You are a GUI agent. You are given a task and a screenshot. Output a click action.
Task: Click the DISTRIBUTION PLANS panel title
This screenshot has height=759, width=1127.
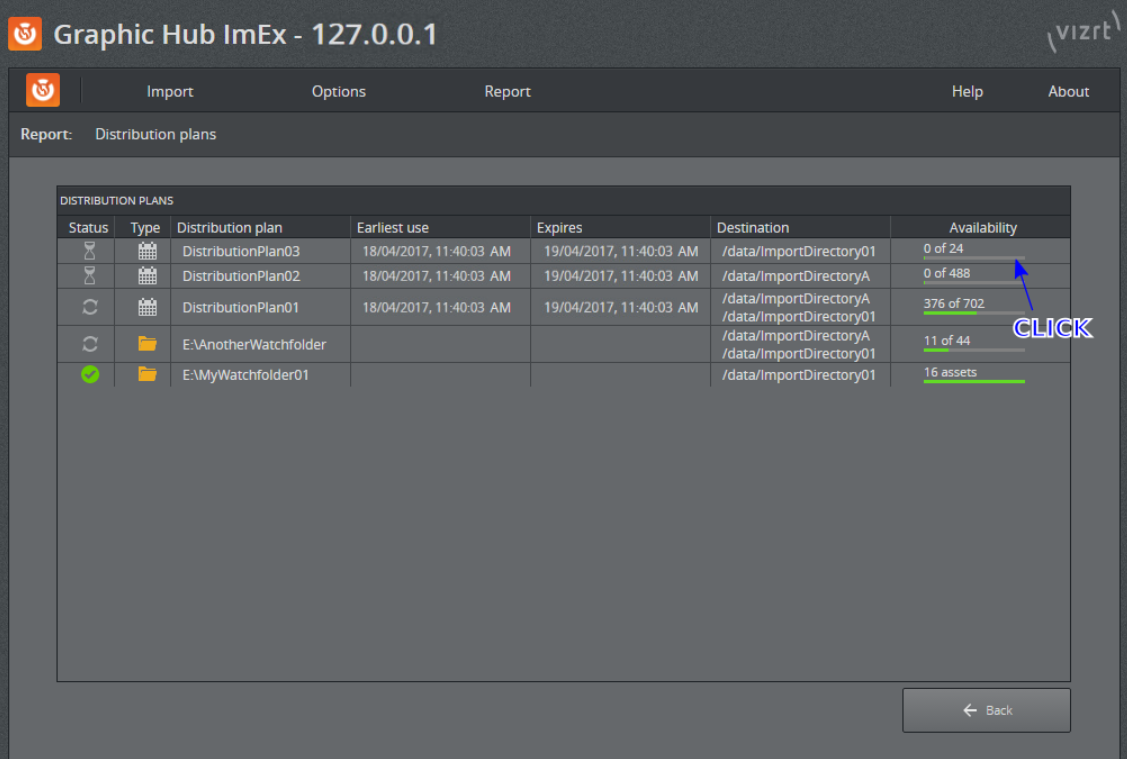[x=116, y=201]
